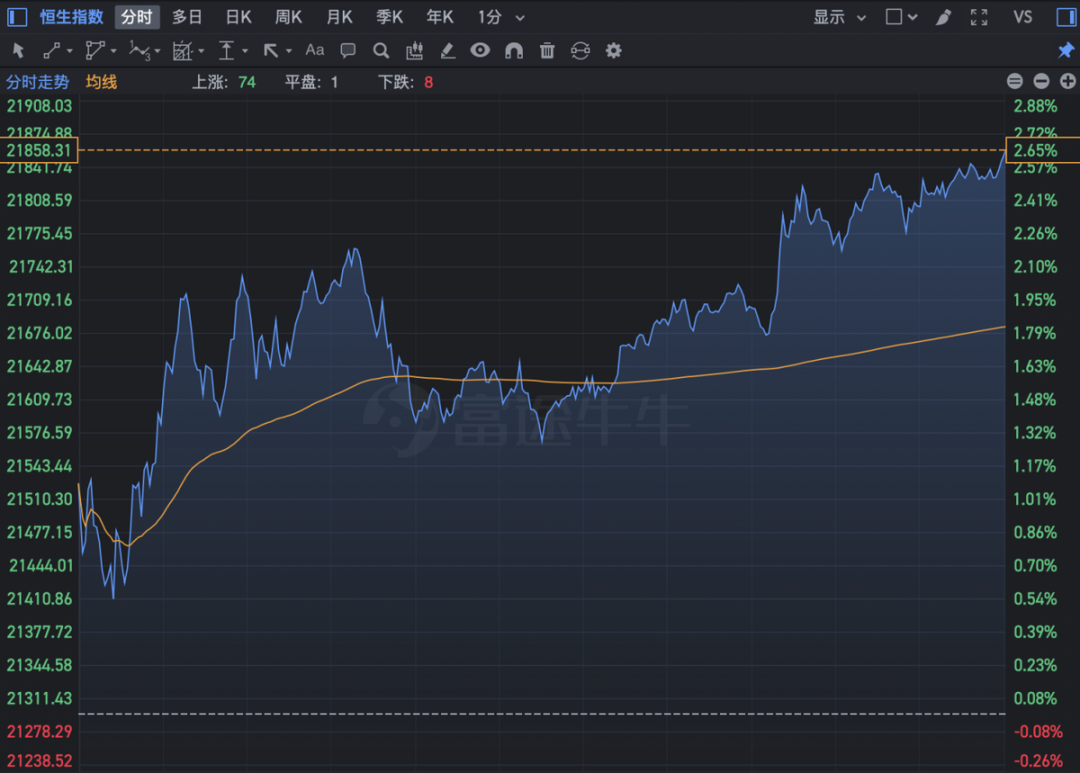The image size is (1080, 773).
Task: Toggle the left sidebar panel
Action: 17,17
